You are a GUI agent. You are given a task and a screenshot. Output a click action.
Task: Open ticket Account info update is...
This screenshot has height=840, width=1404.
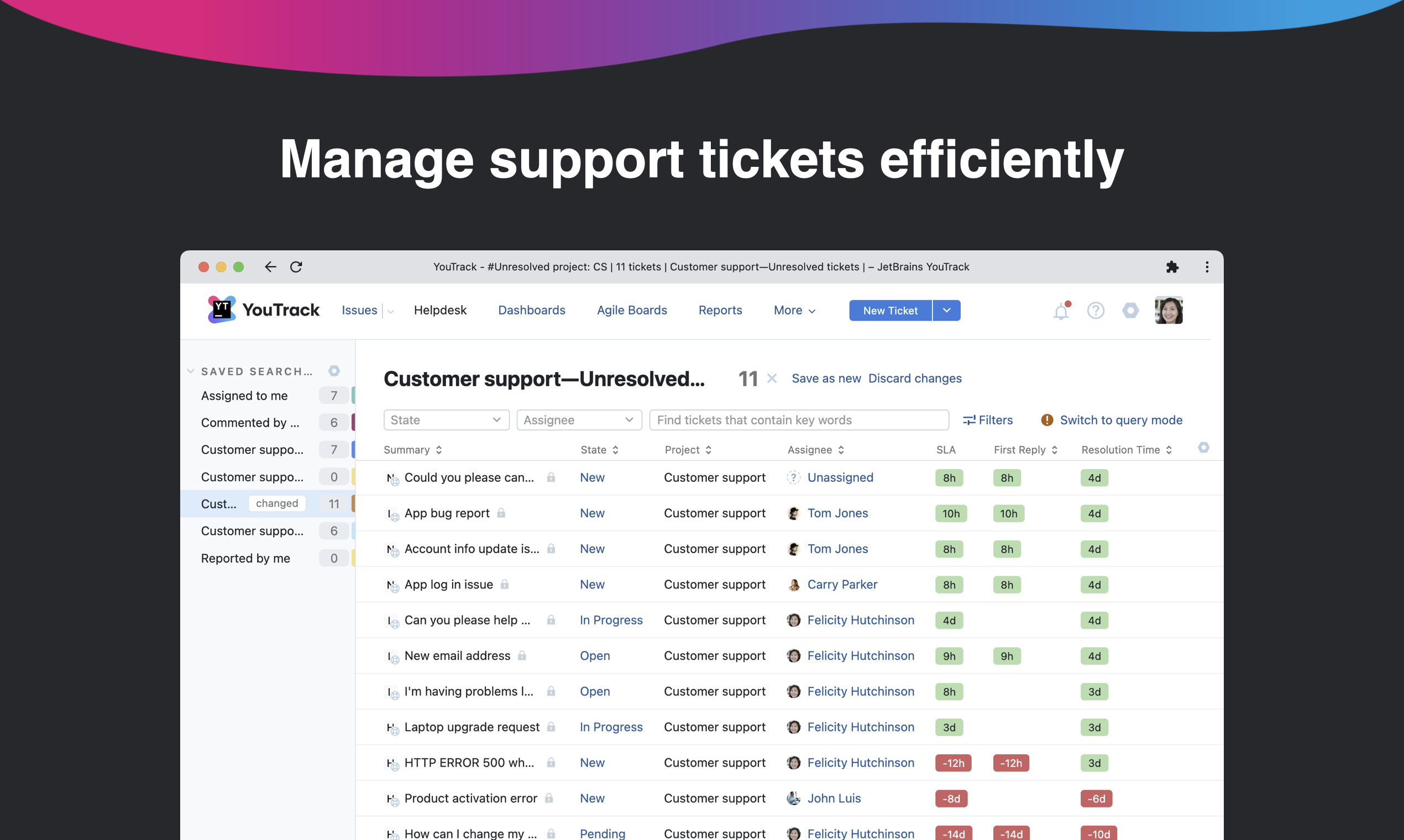point(472,549)
